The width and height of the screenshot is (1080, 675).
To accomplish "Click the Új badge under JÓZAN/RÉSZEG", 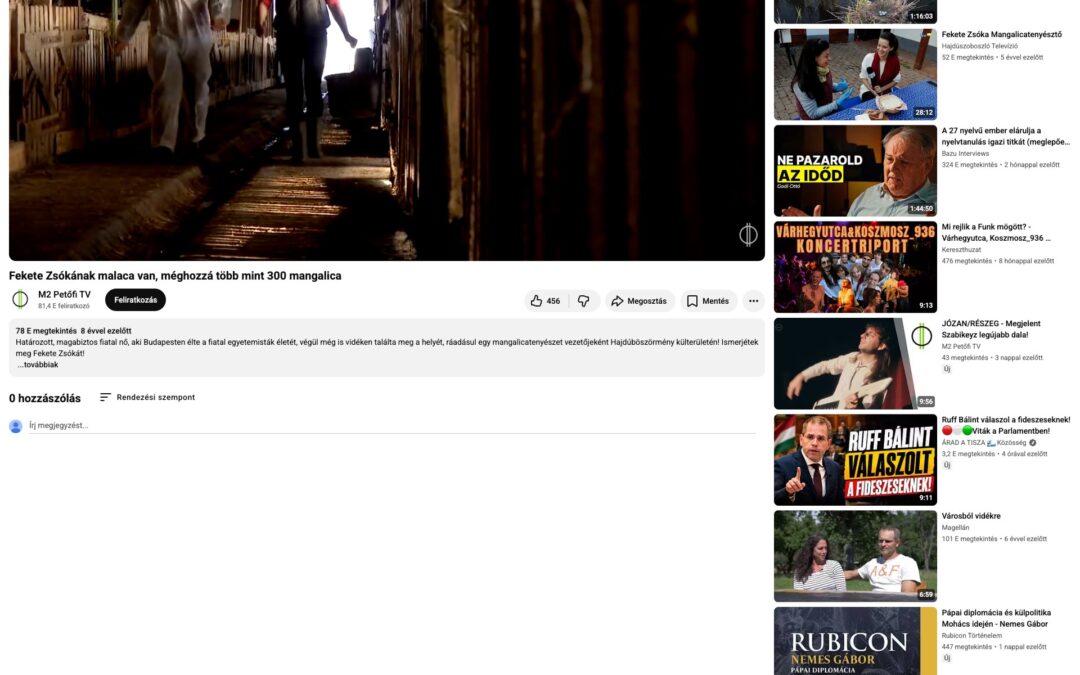I will pos(947,369).
